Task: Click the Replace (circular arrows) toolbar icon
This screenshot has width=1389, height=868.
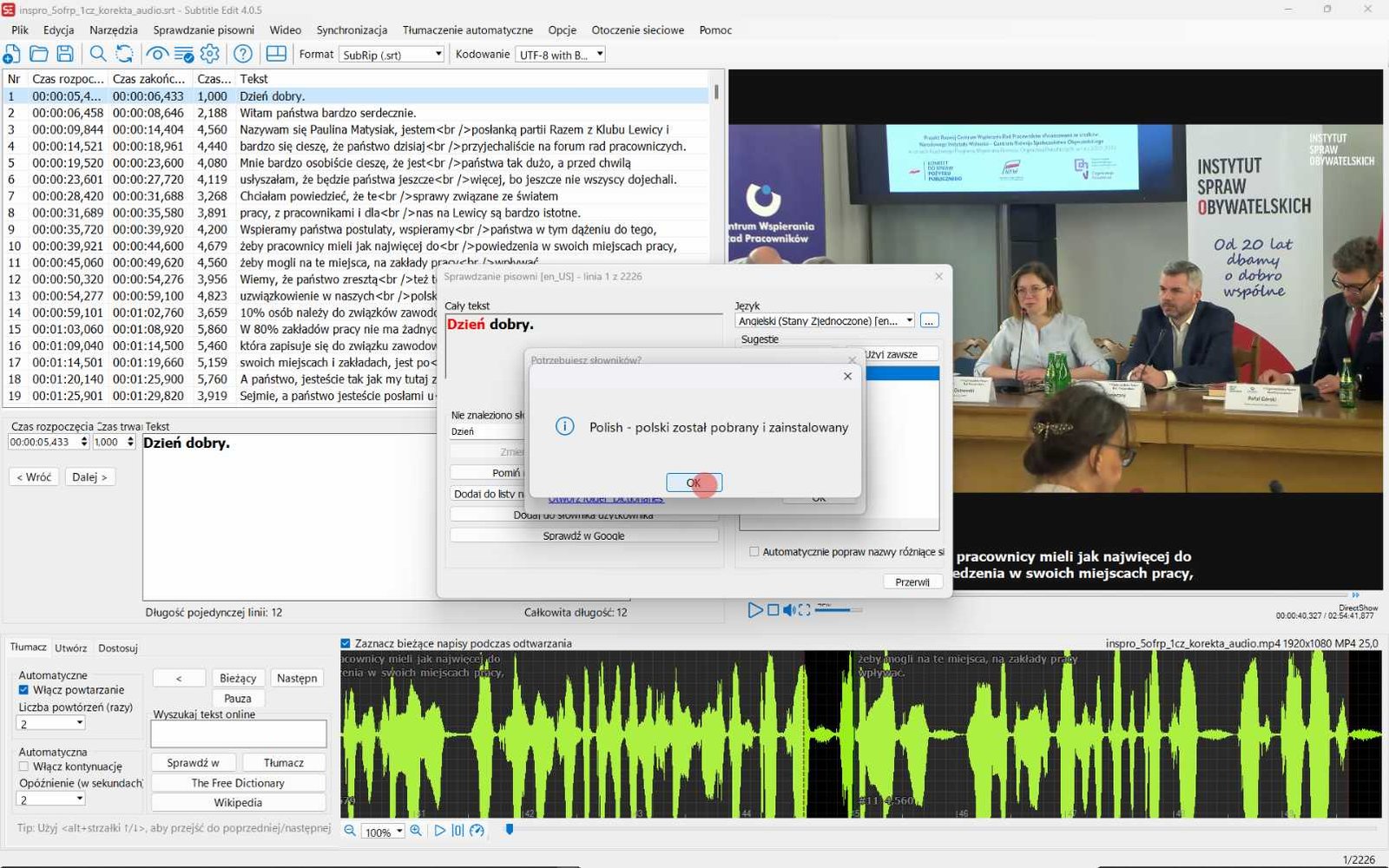Action: click(x=125, y=54)
